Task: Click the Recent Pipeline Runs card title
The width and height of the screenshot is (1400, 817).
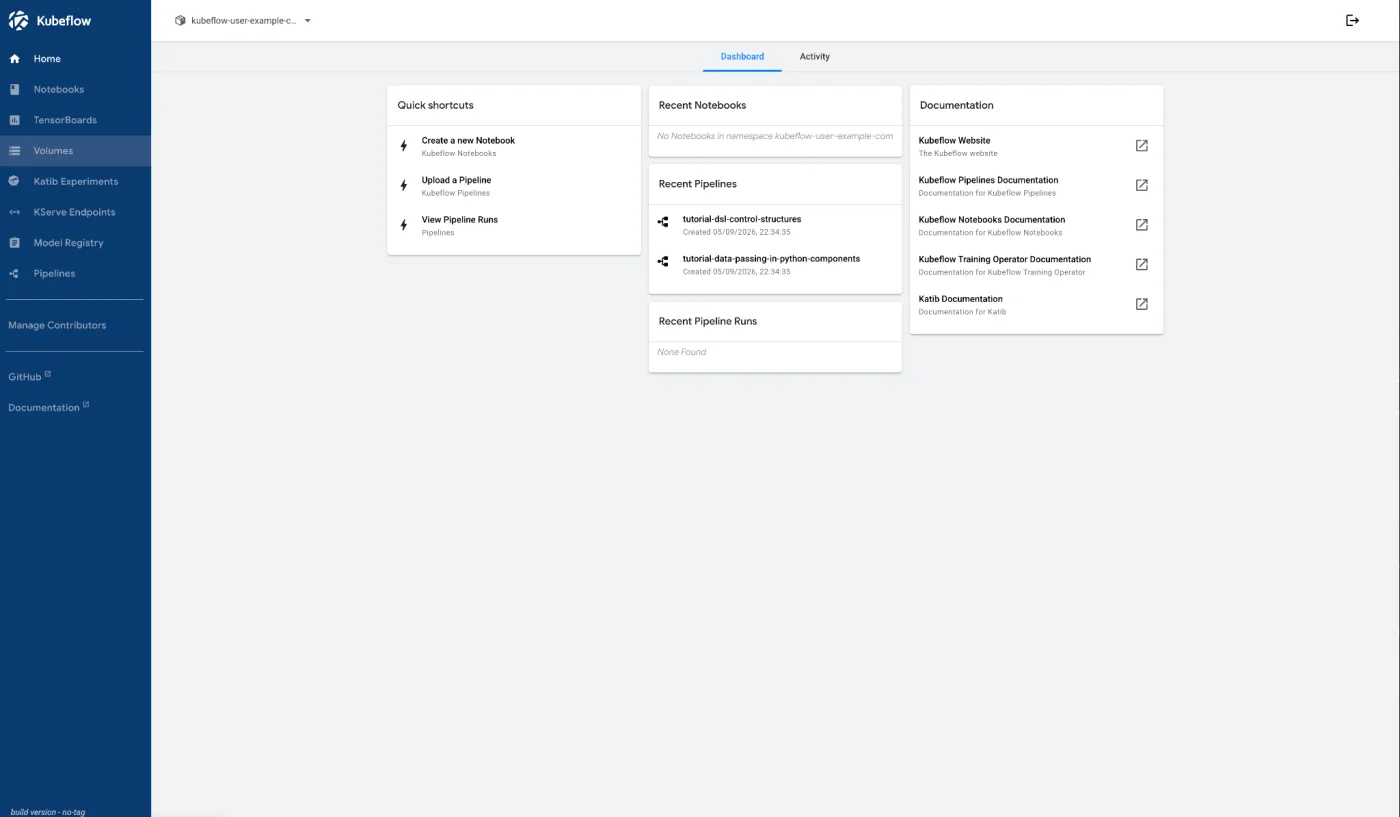Action: [x=708, y=321]
